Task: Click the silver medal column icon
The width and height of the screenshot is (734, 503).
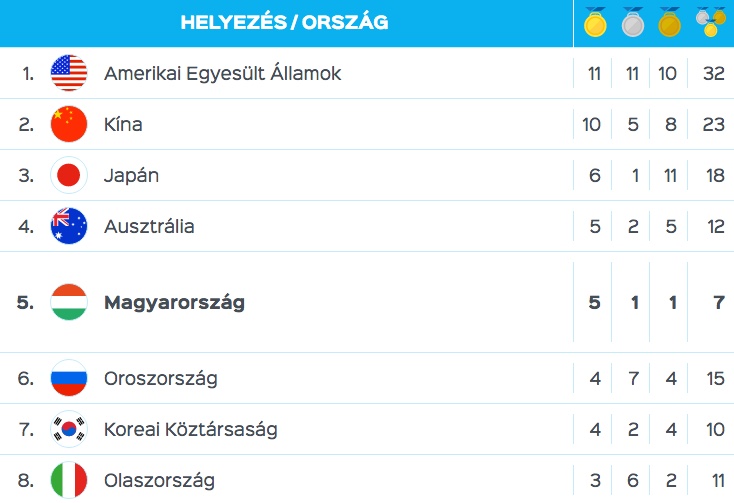Action: click(633, 22)
